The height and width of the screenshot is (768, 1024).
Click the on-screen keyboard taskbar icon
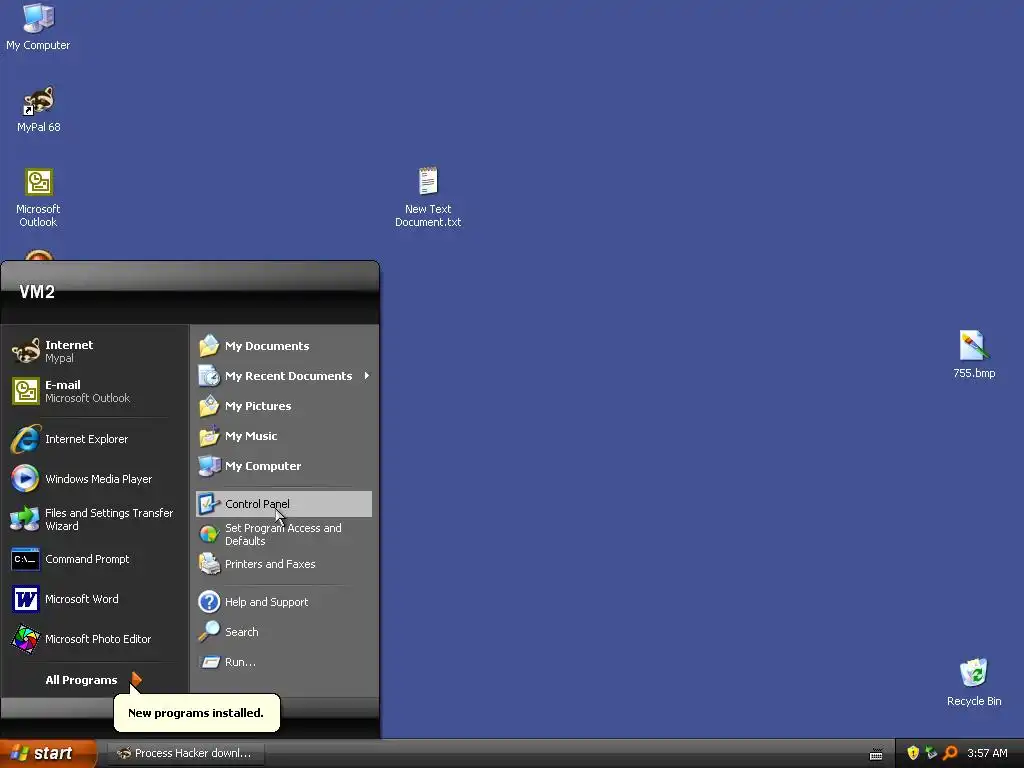pos(876,754)
